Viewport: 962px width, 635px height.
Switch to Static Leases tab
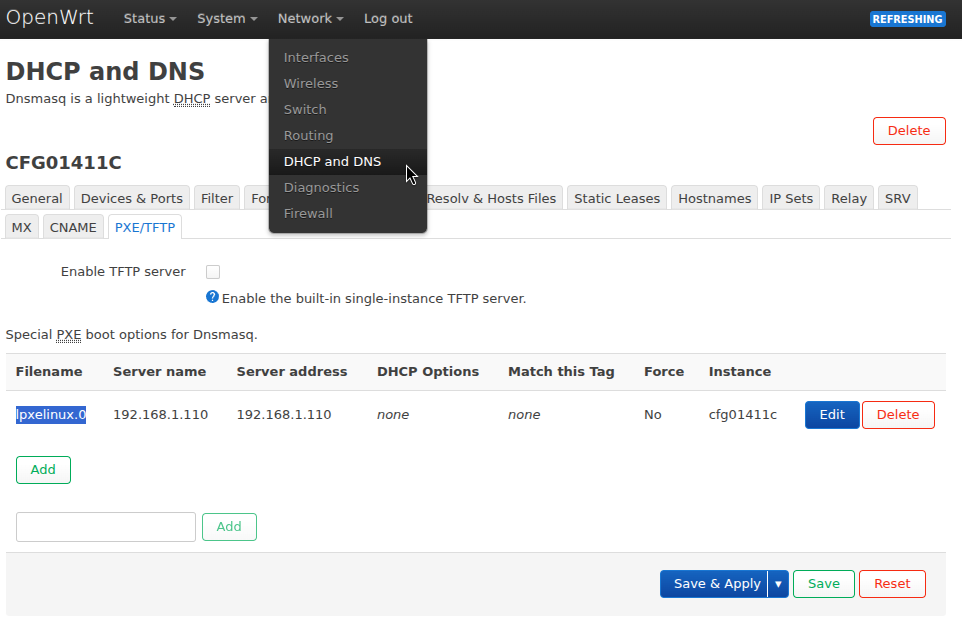point(617,198)
